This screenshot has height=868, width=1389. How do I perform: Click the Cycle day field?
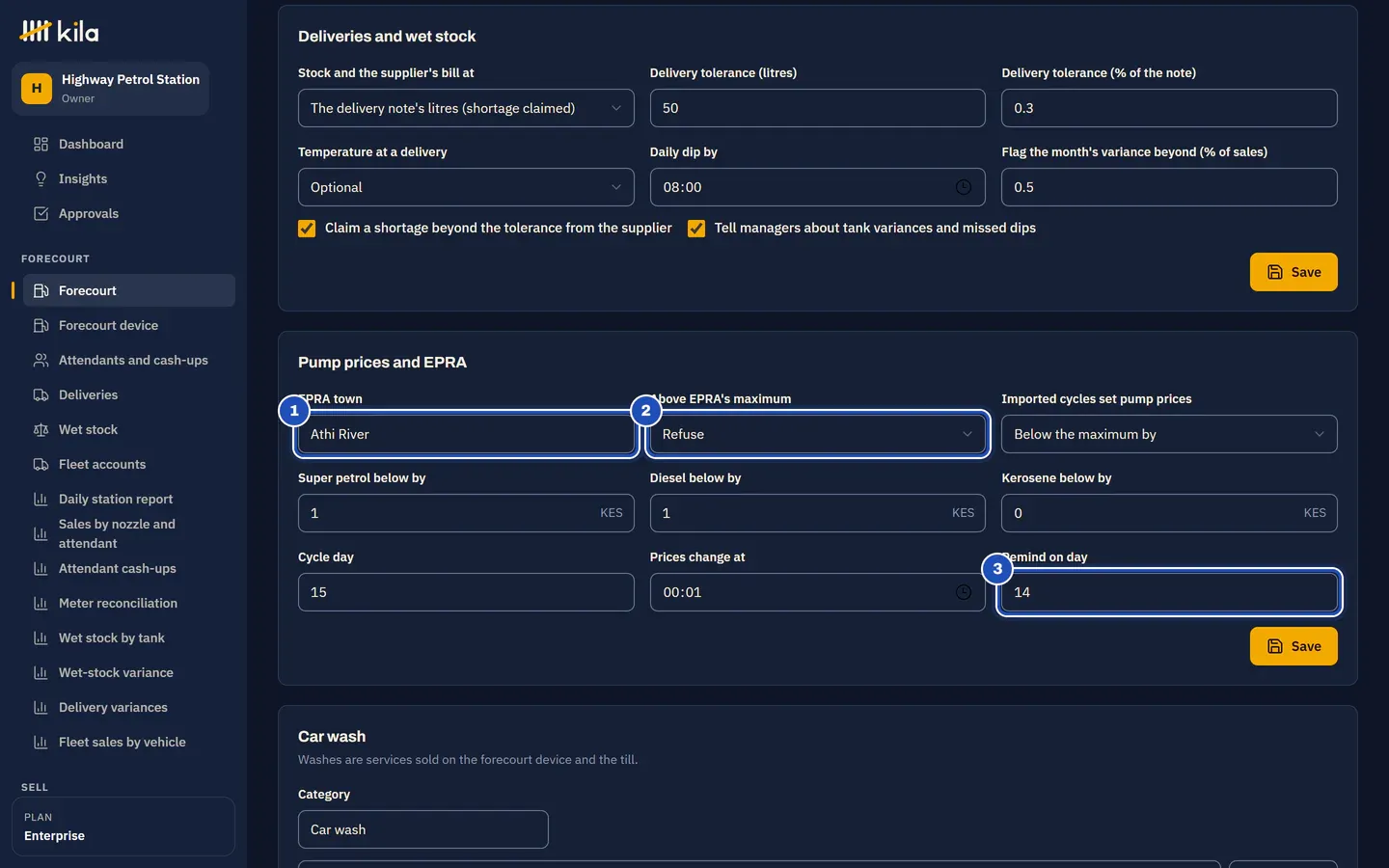tap(466, 592)
